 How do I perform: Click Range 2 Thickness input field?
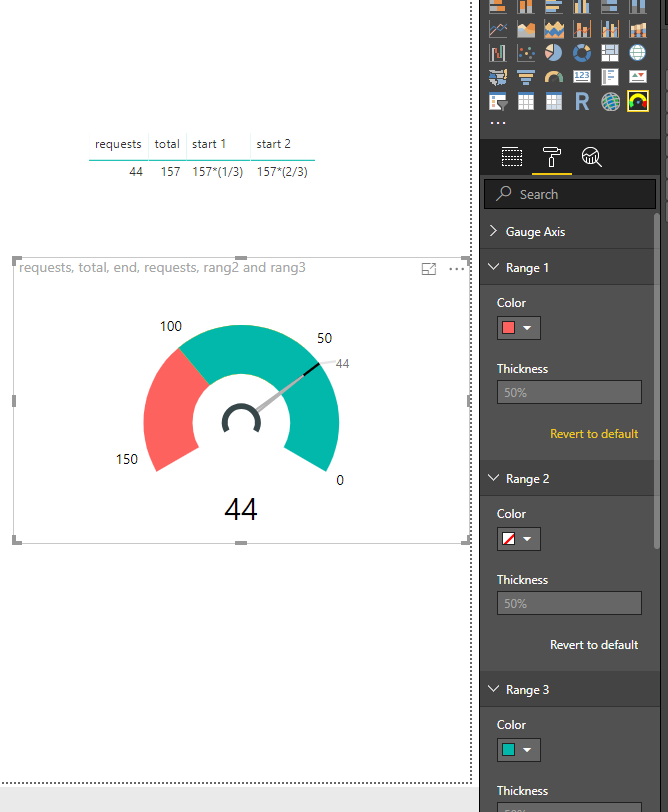tap(569, 603)
